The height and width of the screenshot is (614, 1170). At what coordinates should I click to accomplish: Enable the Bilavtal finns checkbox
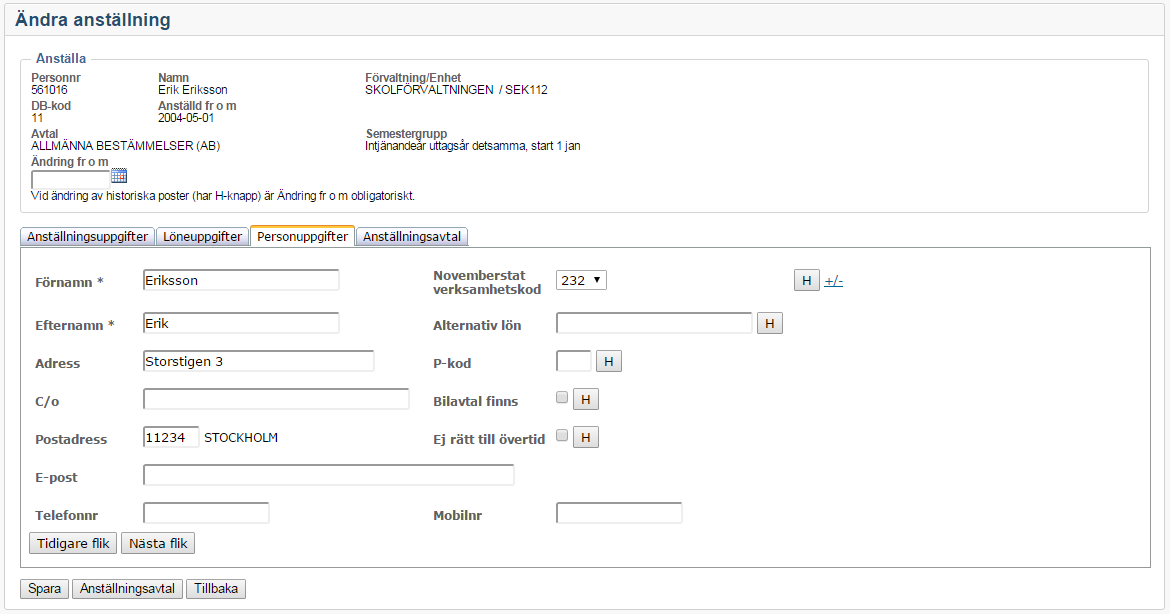pos(562,398)
